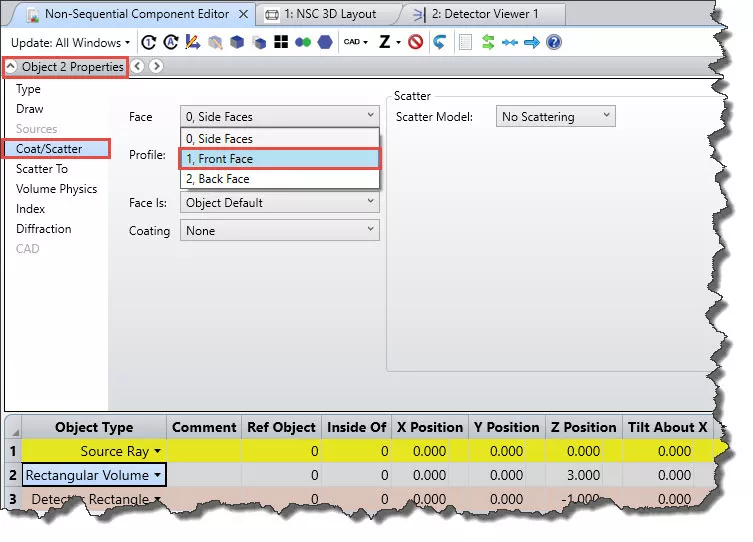
Task: Click the red prohibited circle toolbar icon
Action: pos(415,42)
